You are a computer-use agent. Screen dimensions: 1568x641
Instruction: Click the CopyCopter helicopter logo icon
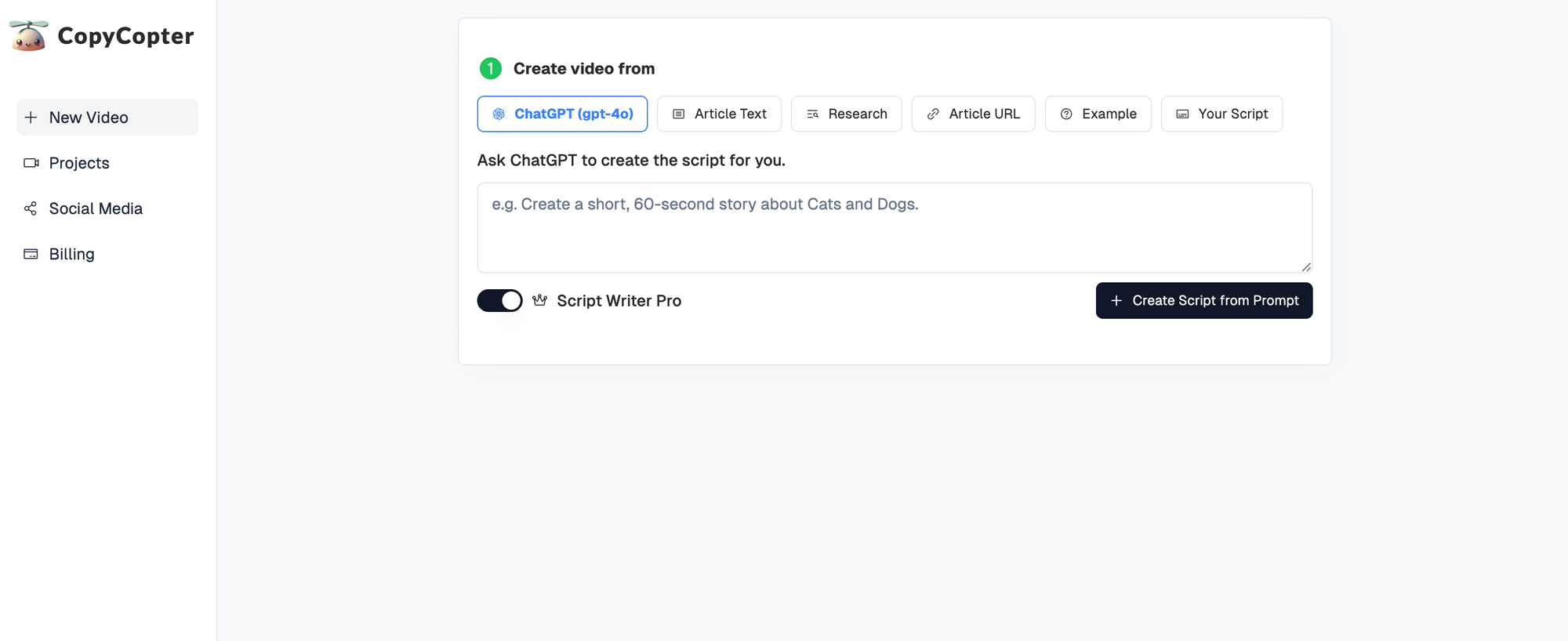(28, 36)
